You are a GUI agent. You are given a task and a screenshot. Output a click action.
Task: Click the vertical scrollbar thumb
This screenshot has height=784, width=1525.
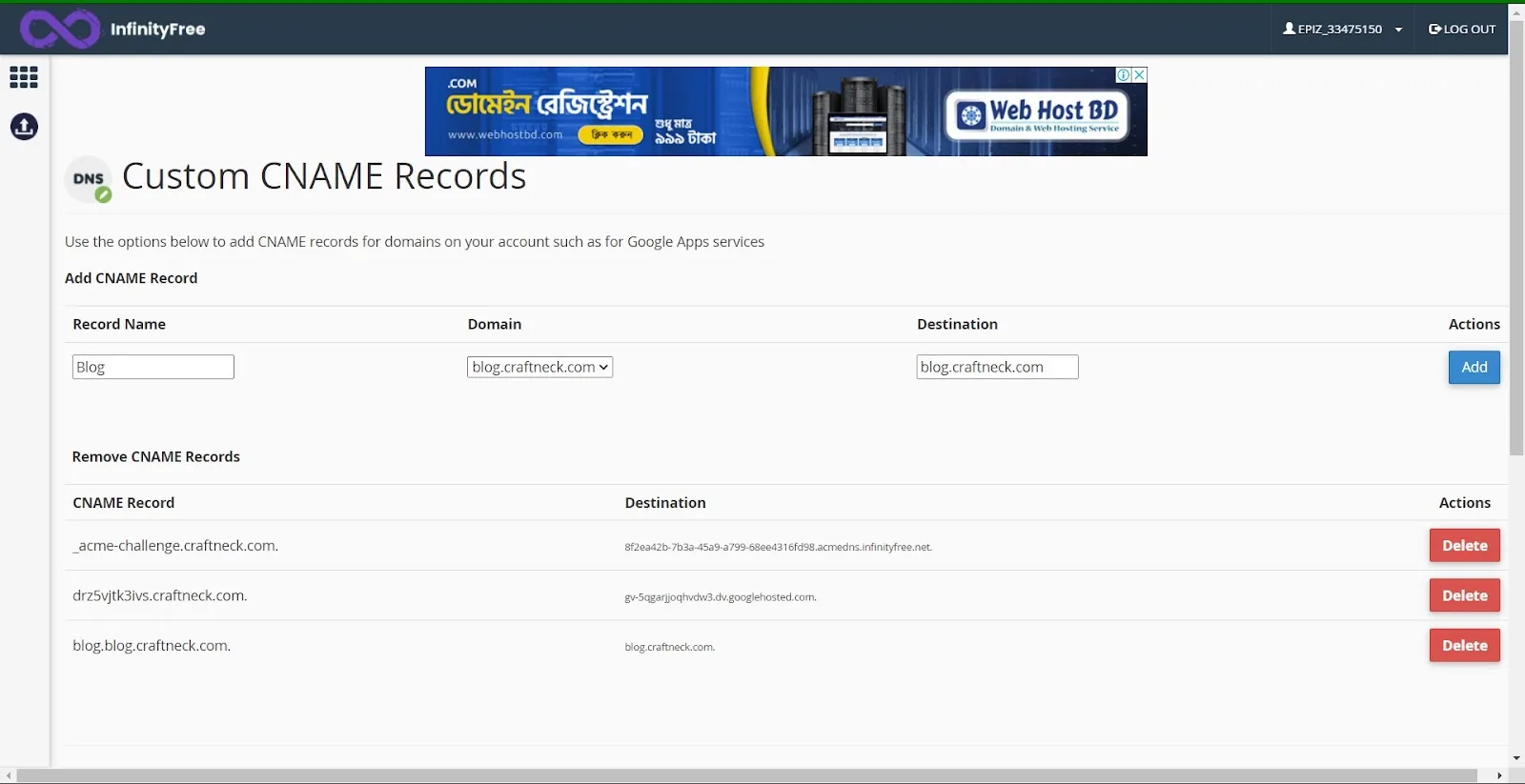coord(1516,238)
